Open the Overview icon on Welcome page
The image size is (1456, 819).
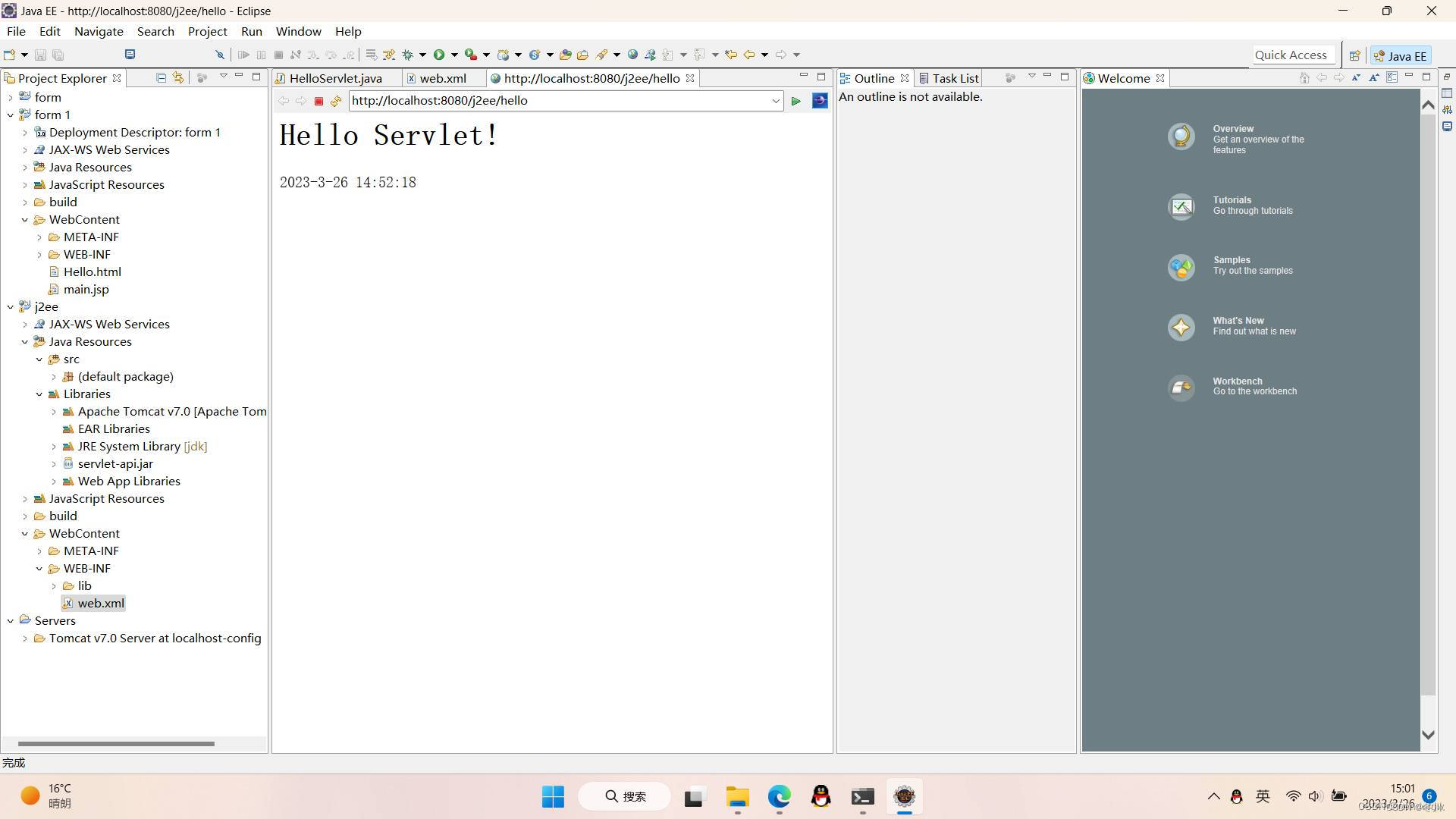coord(1181,136)
